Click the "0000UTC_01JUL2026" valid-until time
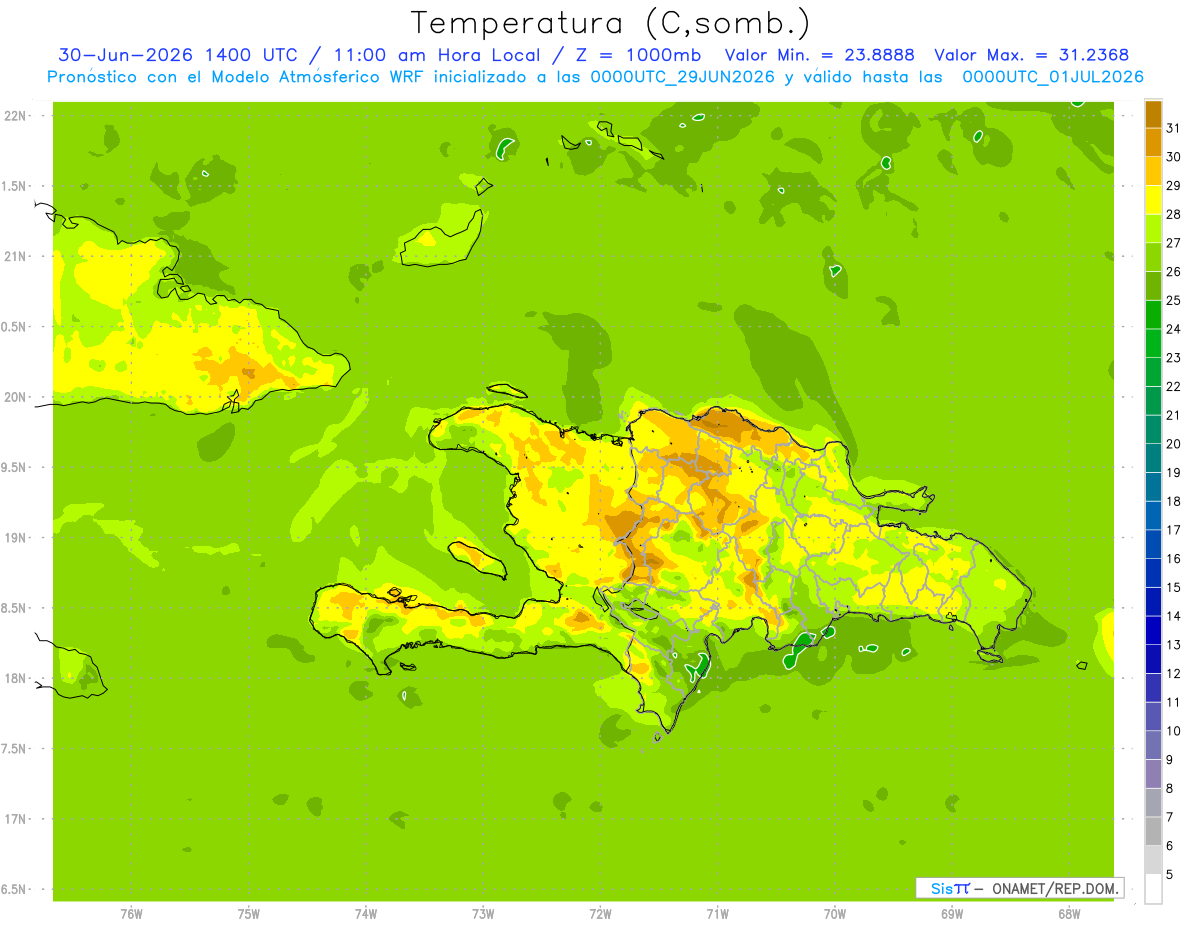 [1053, 77]
